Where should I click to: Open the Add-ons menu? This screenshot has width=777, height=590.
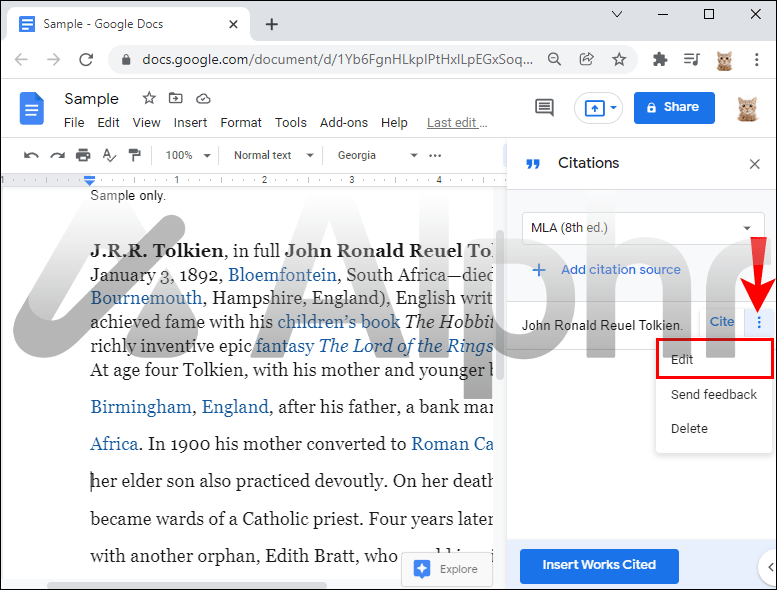point(344,123)
